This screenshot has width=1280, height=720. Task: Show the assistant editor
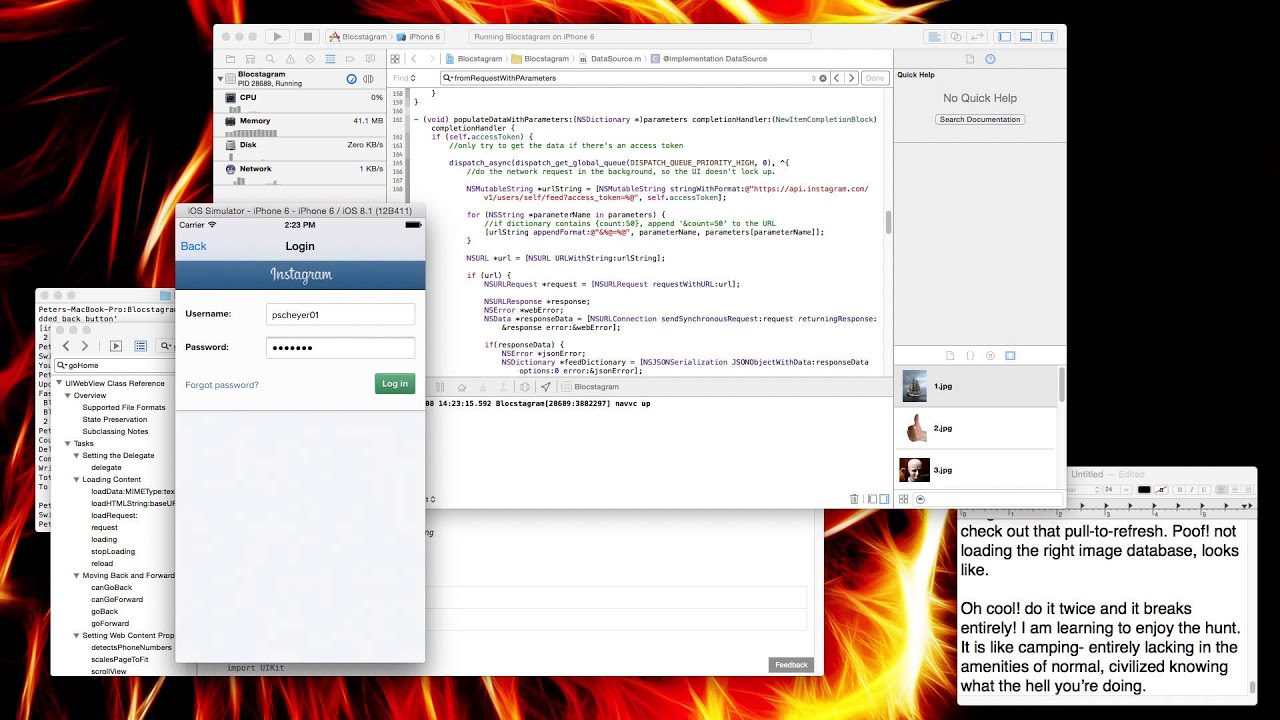tap(956, 37)
